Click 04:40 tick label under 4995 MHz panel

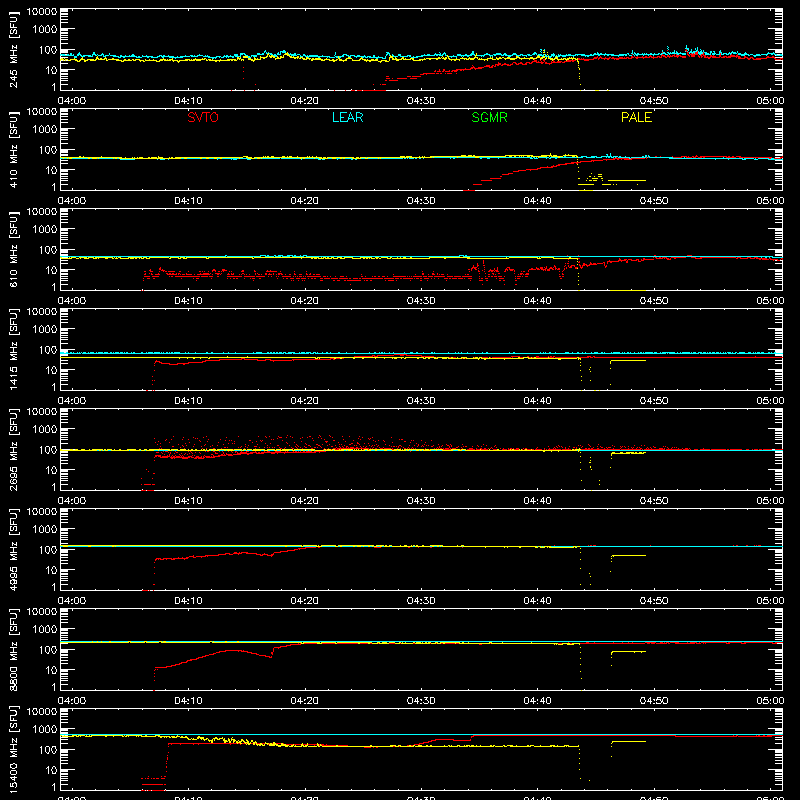[537, 601]
